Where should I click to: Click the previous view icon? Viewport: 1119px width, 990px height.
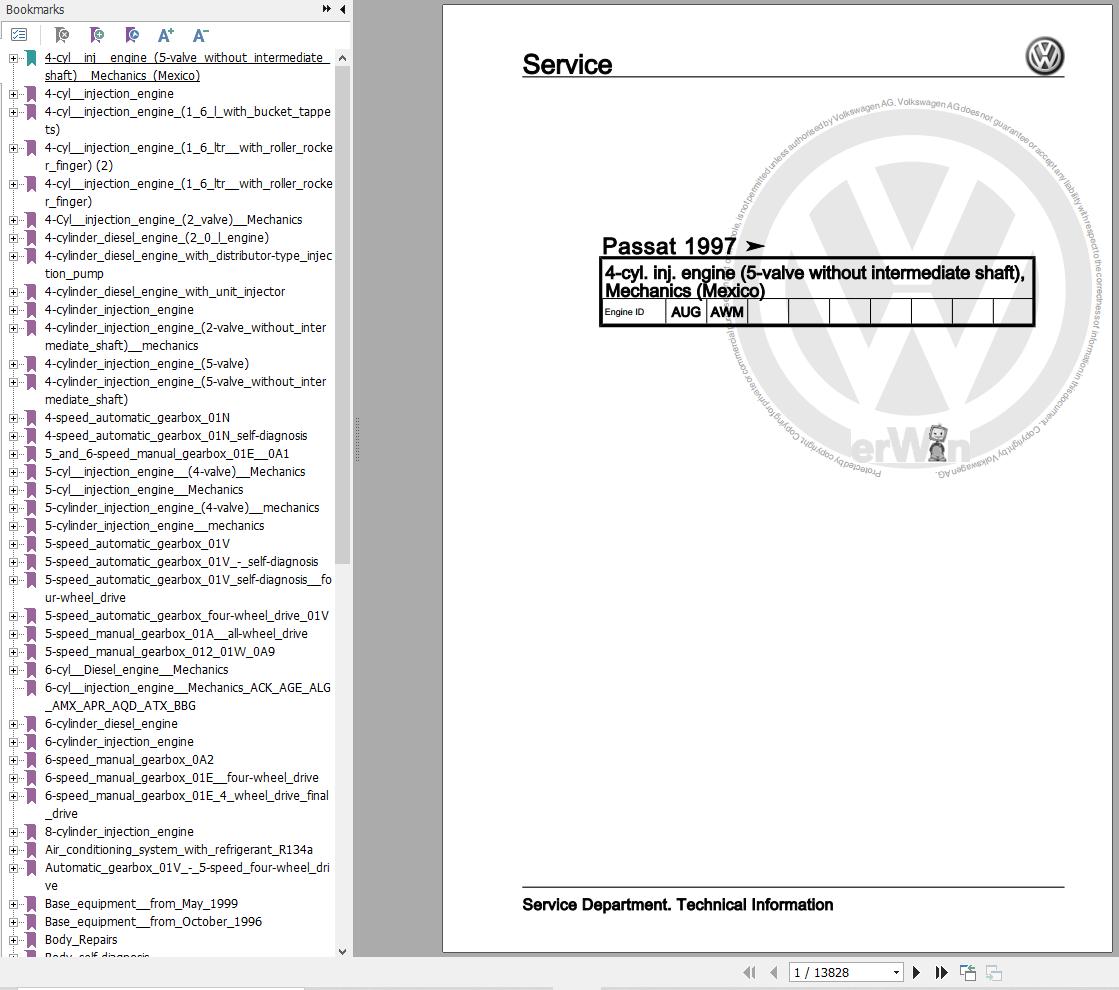coord(966,971)
